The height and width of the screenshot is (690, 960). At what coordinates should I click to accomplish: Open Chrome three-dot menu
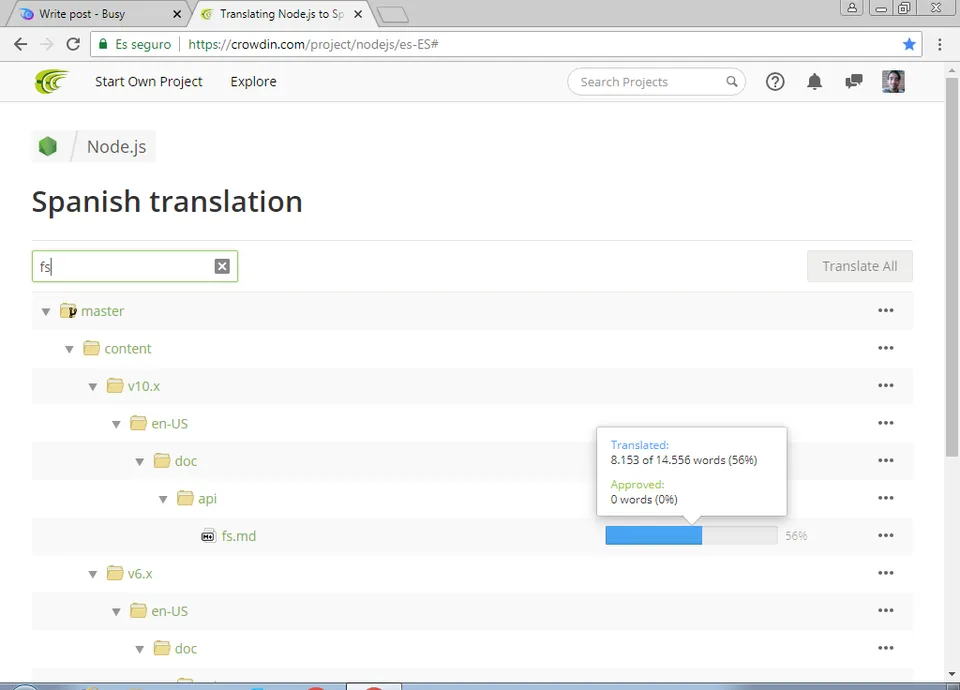tap(940, 44)
